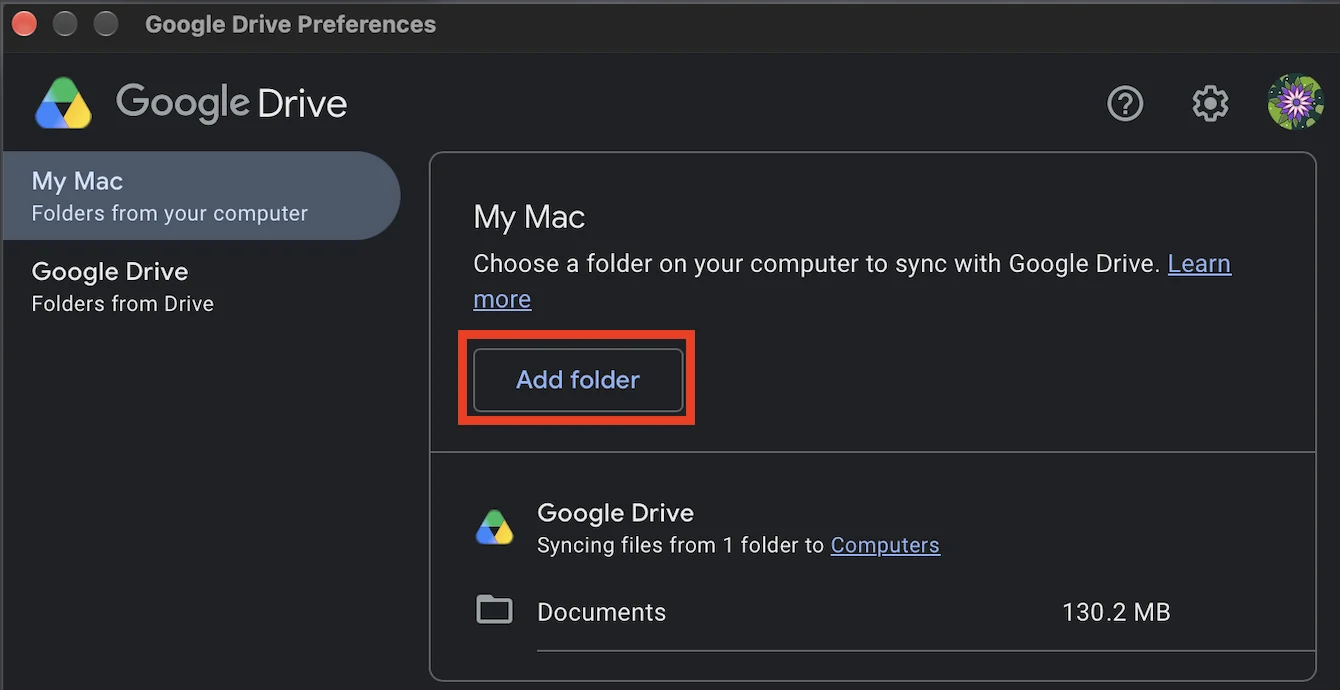Click the small Drive icon beside Syncing files
The width and height of the screenshot is (1340, 690).
click(494, 527)
